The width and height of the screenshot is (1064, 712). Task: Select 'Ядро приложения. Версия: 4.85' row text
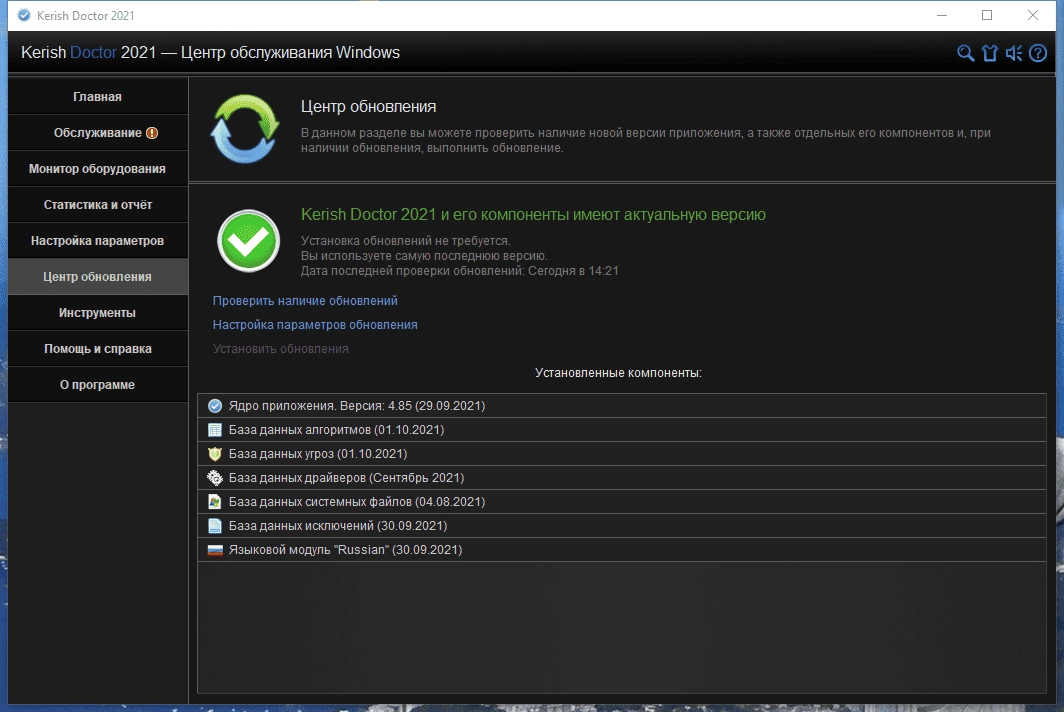[x=357, y=406]
